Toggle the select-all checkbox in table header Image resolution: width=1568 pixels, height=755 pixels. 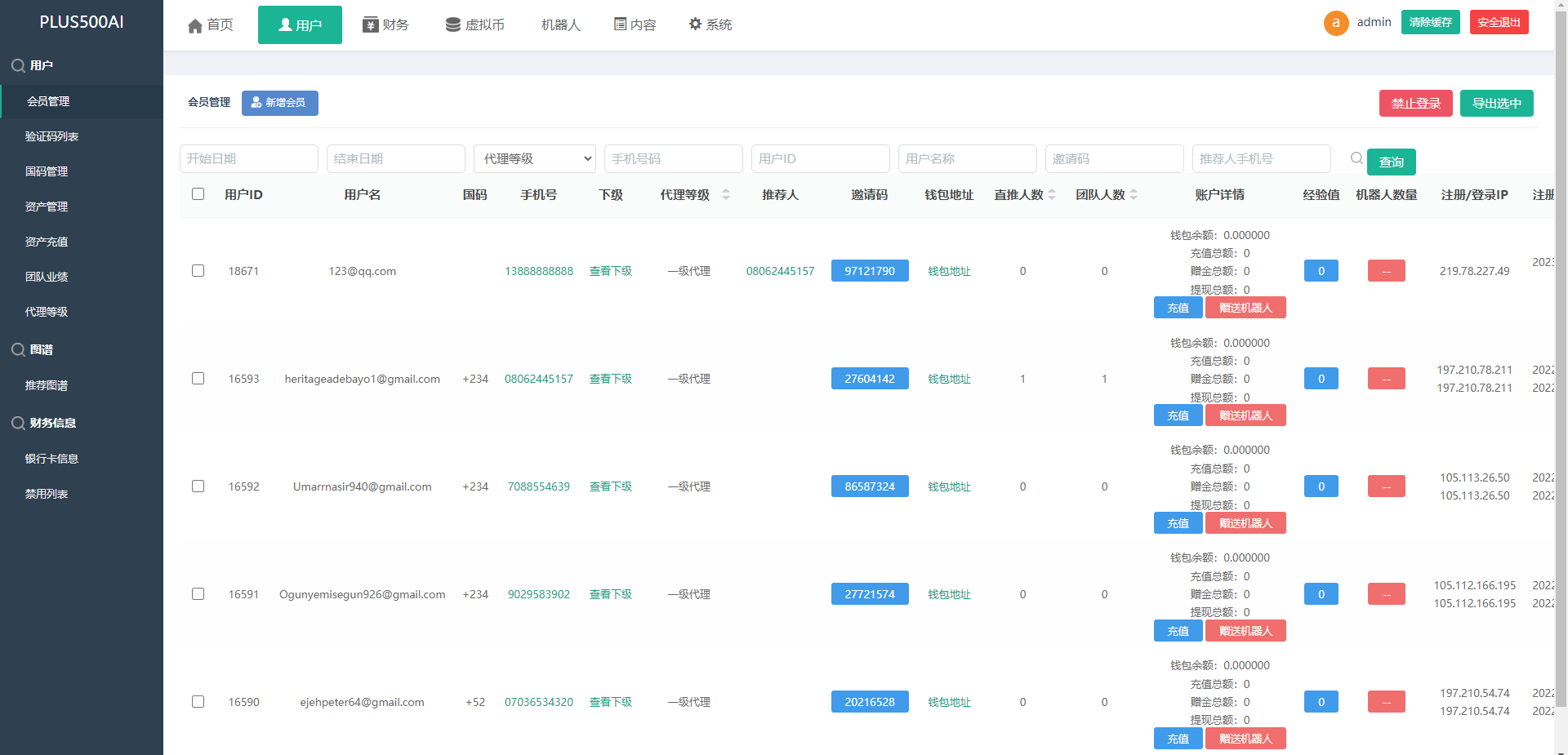(198, 194)
